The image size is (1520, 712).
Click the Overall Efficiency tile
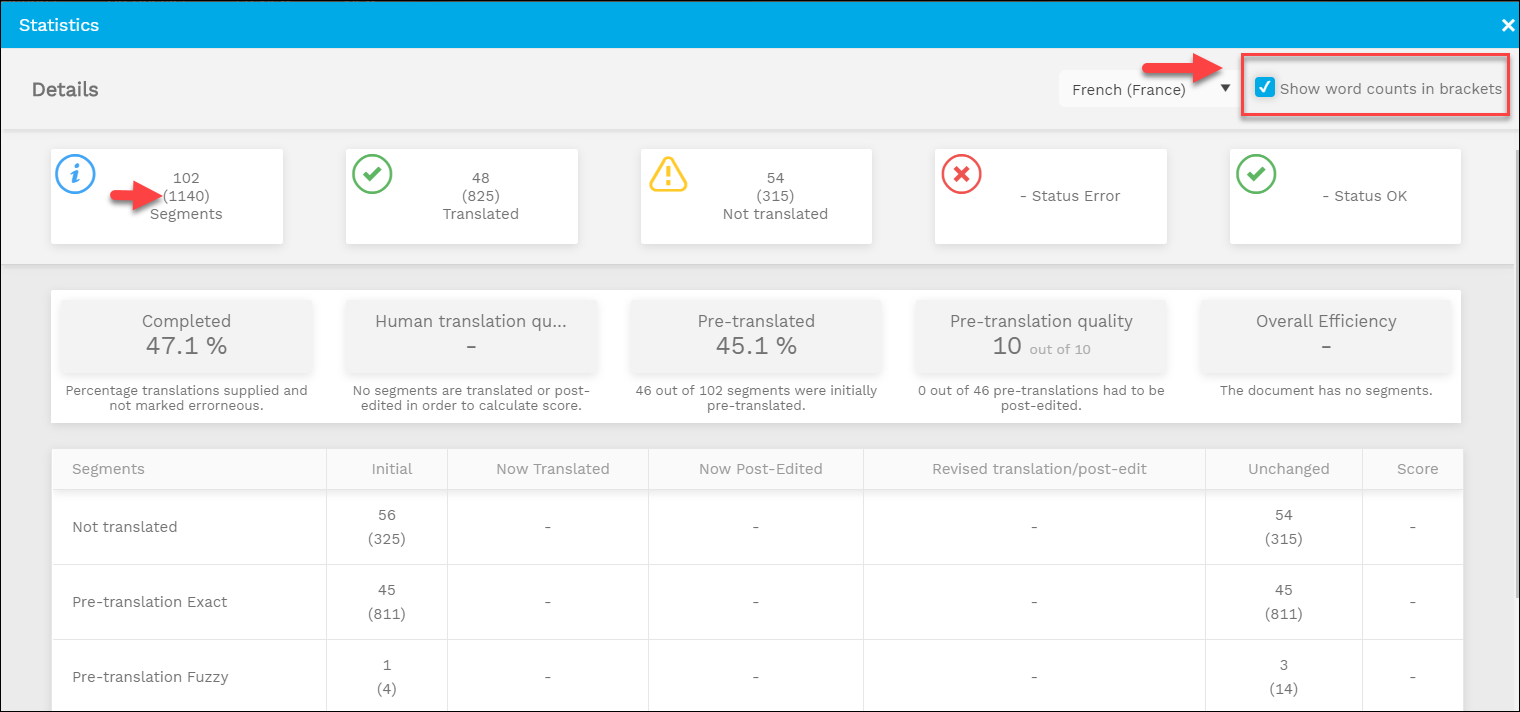1326,335
